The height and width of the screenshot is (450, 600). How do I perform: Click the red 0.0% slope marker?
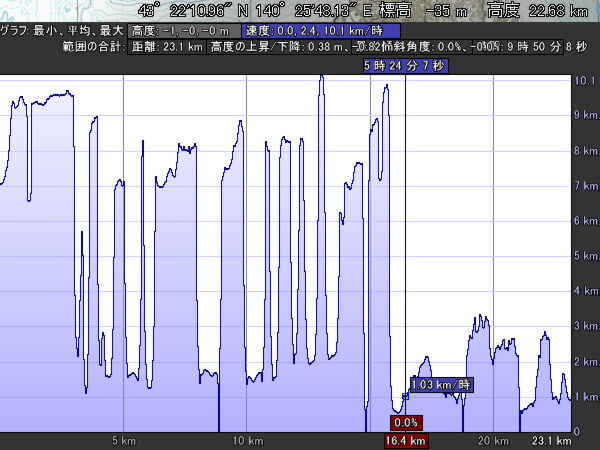pos(406,422)
